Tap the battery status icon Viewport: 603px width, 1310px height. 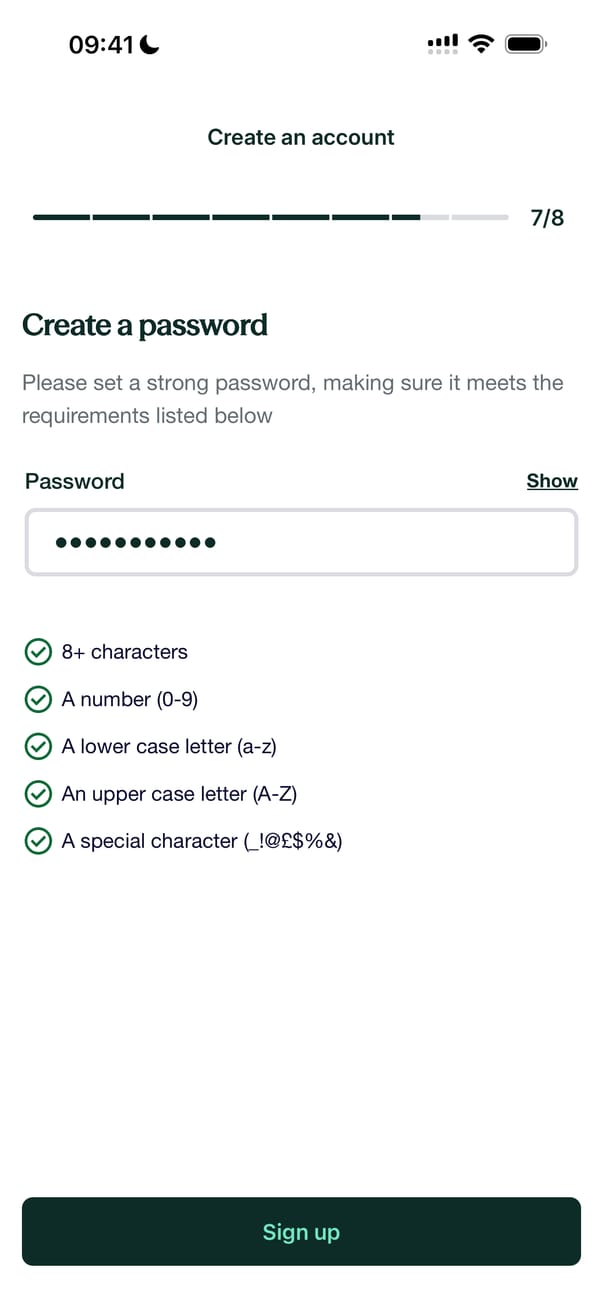[x=525, y=44]
